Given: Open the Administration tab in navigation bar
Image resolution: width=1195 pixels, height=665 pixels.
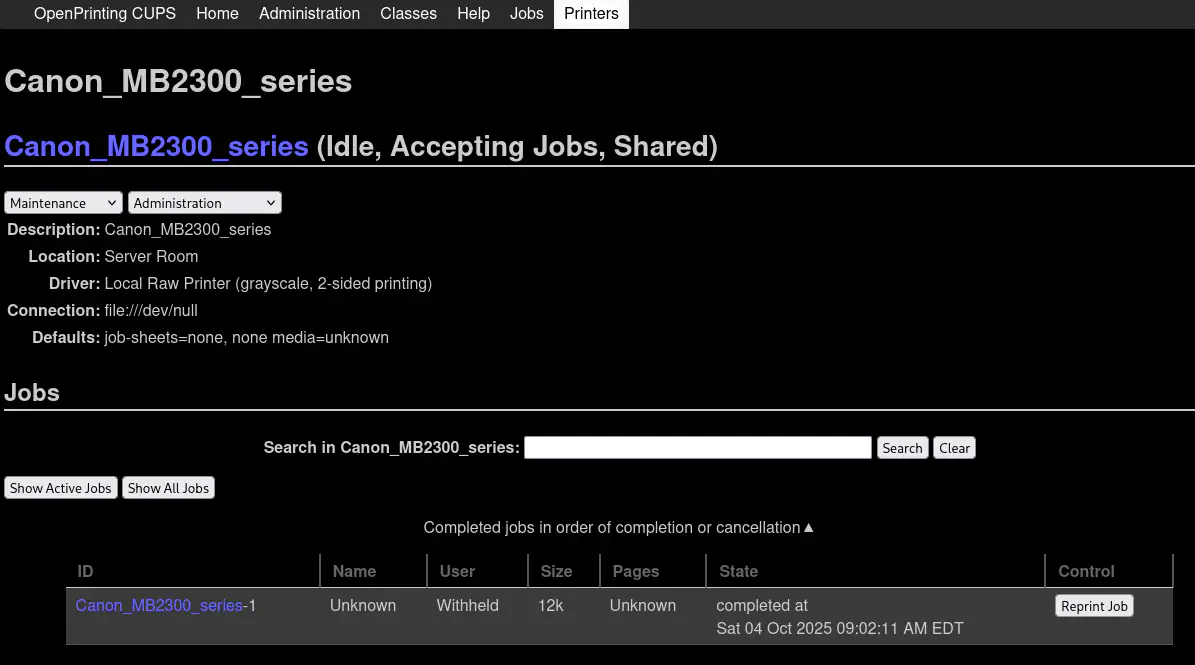Looking at the screenshot, I should [309, 14].
